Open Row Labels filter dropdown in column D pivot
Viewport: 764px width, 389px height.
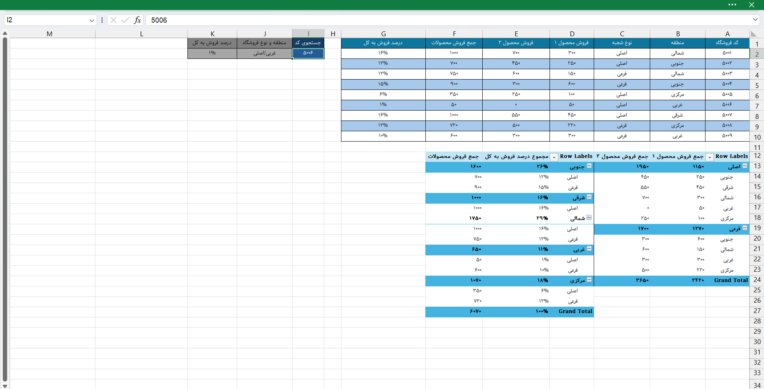tap(554, 157)
